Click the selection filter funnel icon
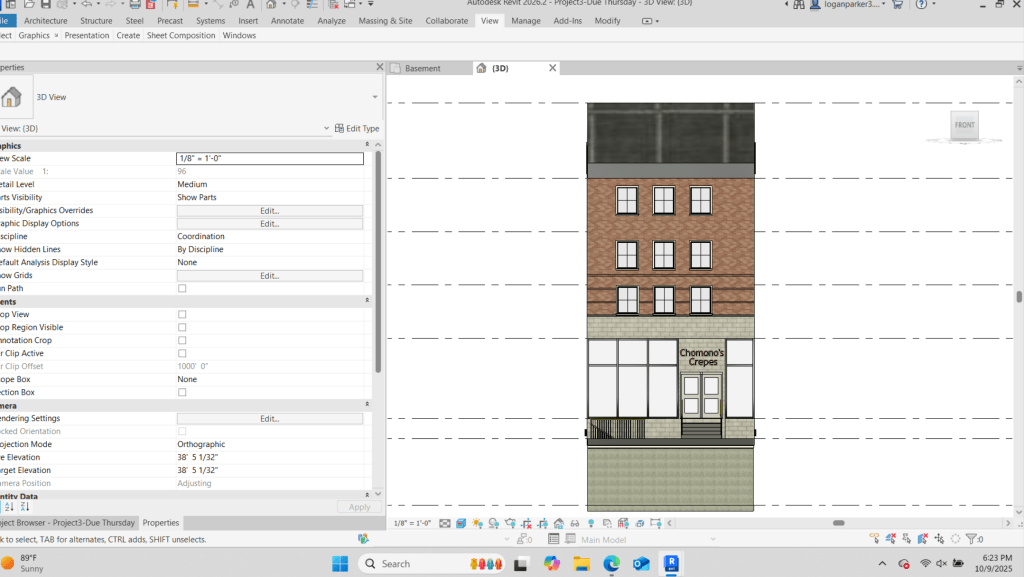This screenshot has height=577, width=1024. point(972,539)
